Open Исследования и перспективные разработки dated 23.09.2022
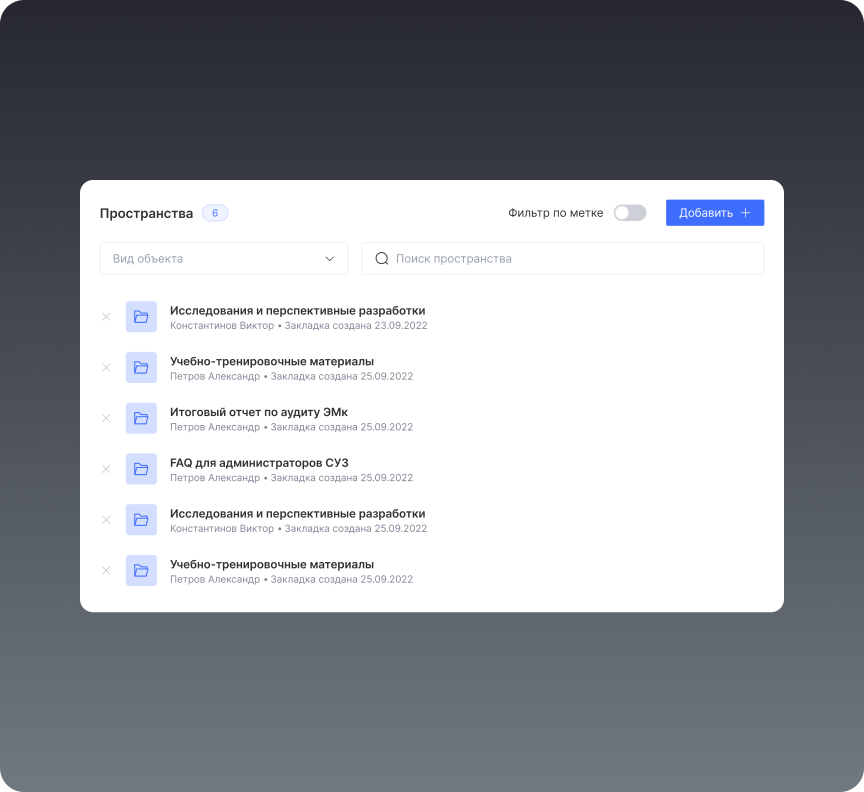Viewport: 864px width, 792px height. pos(297,311)
